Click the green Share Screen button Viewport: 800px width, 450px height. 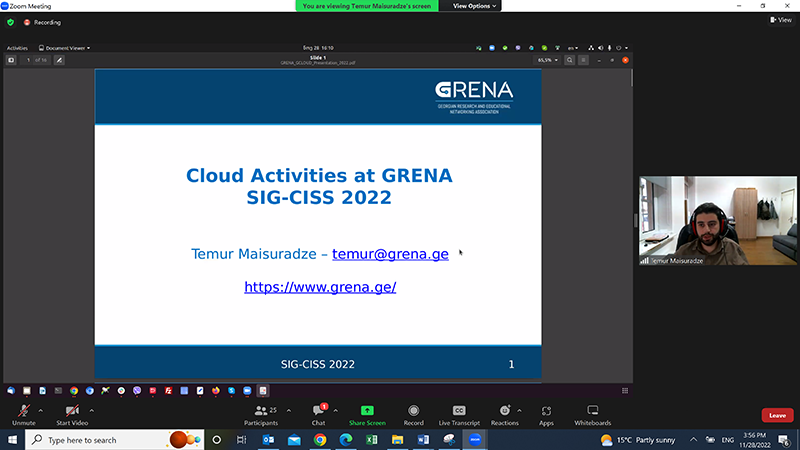coord(367,415)
